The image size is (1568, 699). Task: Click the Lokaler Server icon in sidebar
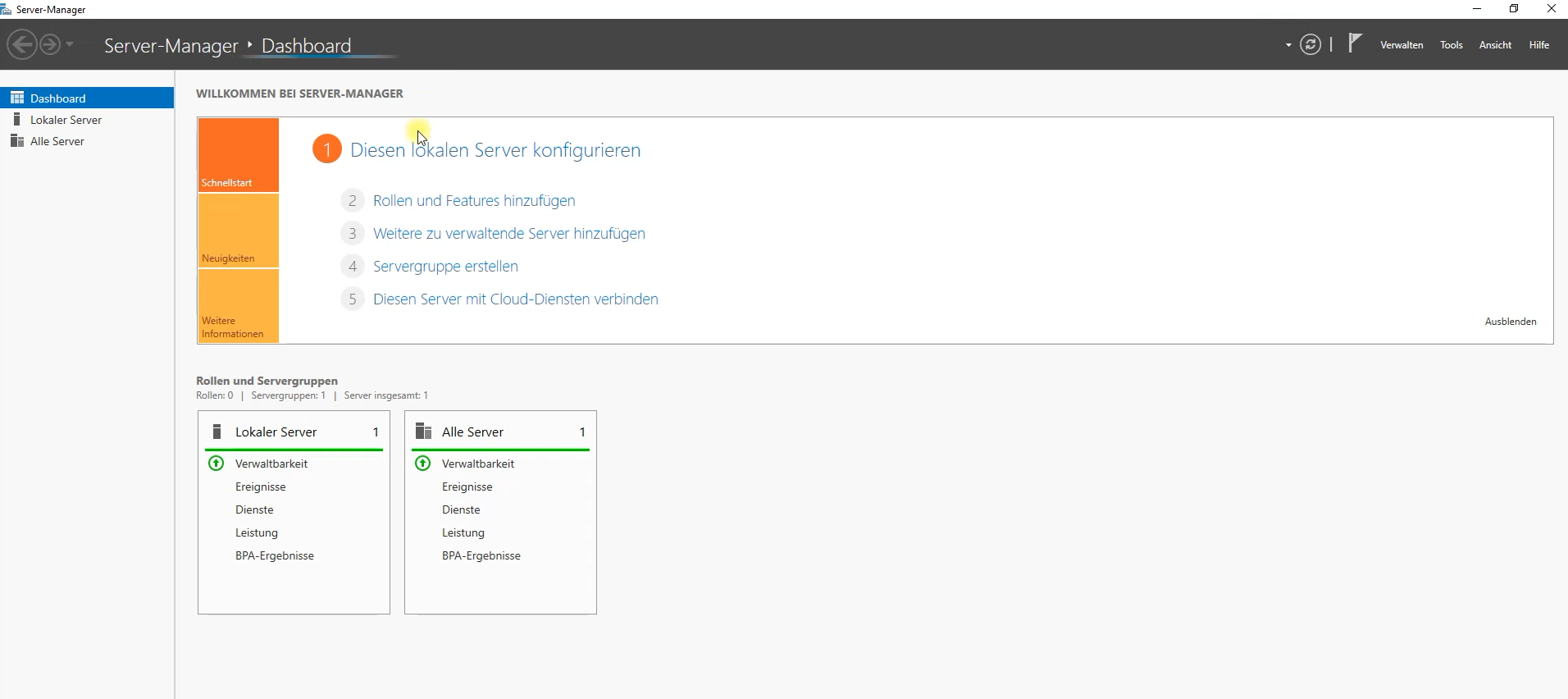click(16, 120)
